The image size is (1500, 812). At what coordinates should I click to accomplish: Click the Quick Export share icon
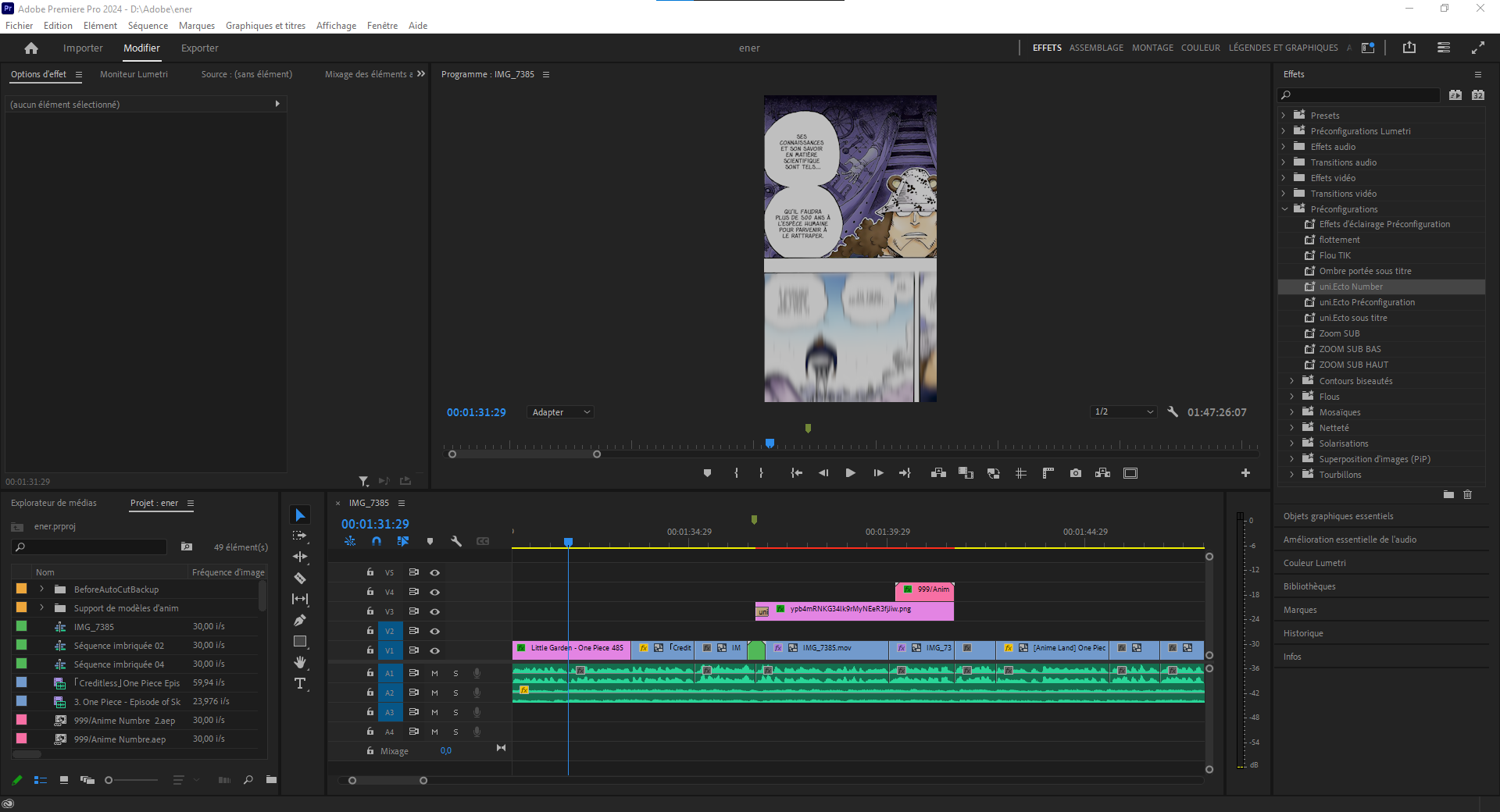[1409, 48]
